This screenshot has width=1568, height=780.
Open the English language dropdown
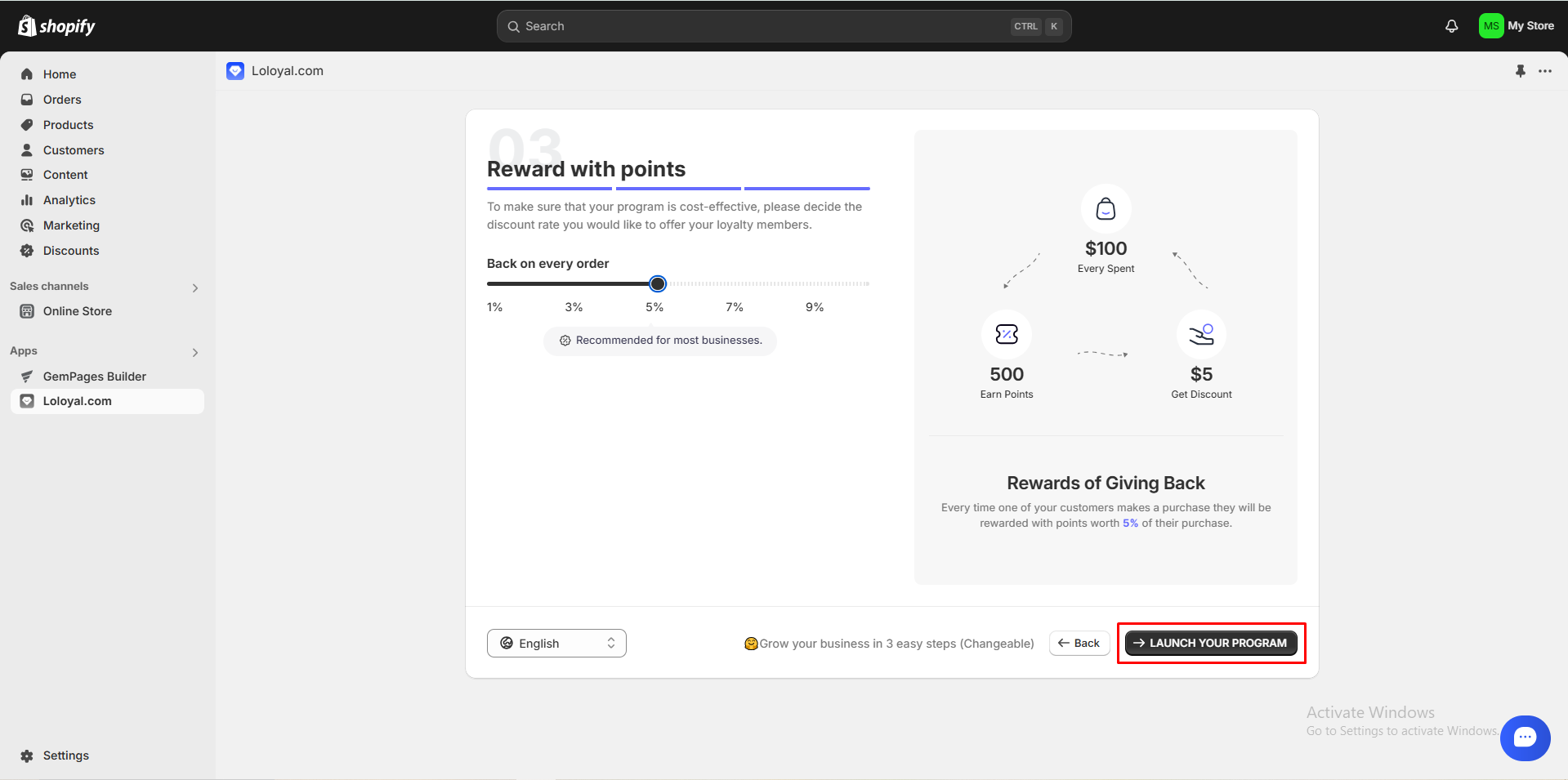(556, 644)
